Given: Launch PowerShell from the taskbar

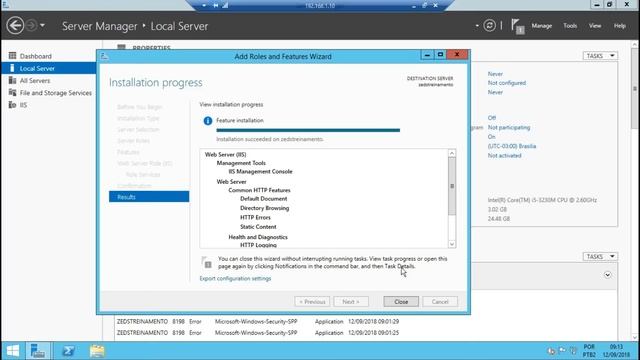Looking at the screenshot, I should coord(68,351).
